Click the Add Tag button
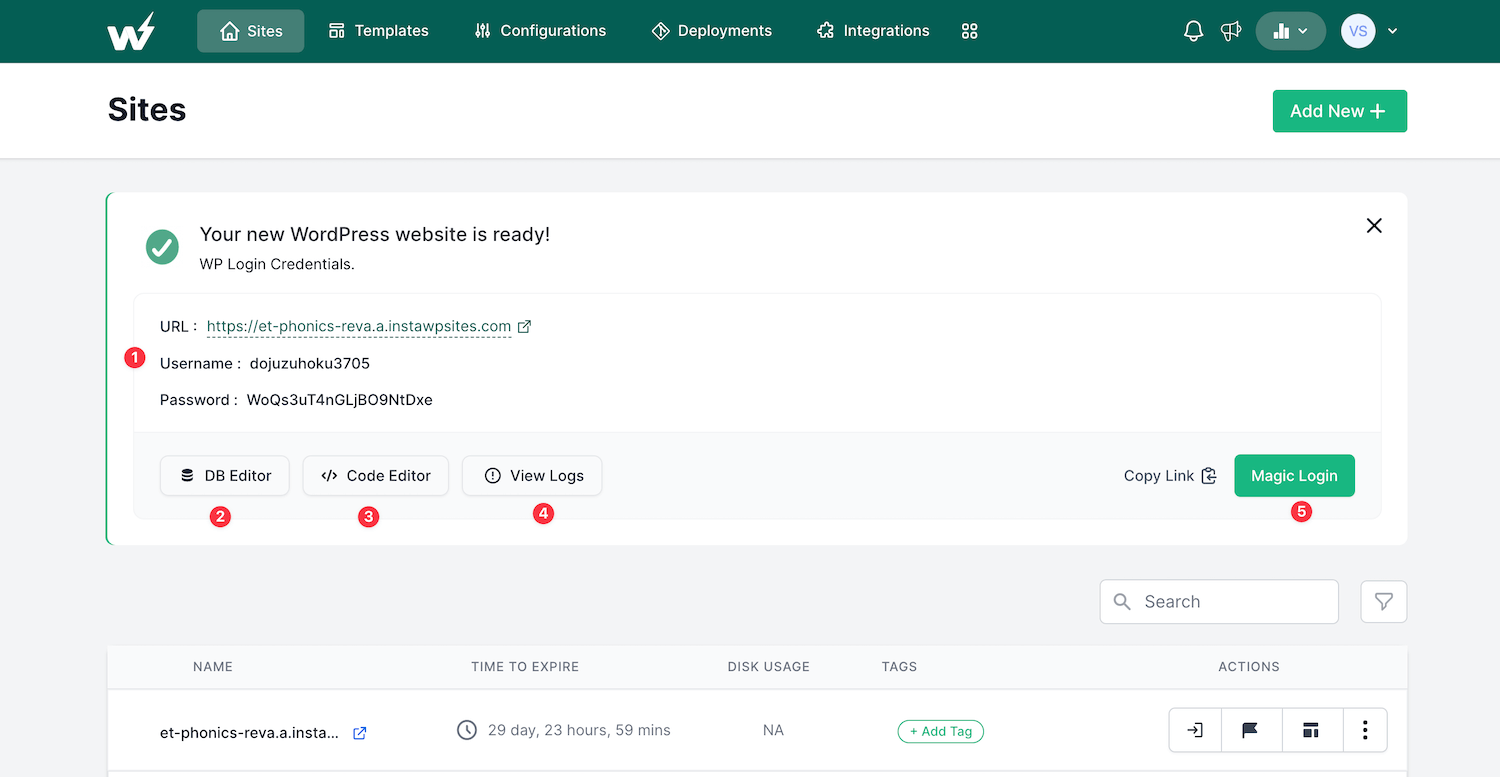Image resolution: width=1500 pixels, height=777 pixels. tap(941, 731)
